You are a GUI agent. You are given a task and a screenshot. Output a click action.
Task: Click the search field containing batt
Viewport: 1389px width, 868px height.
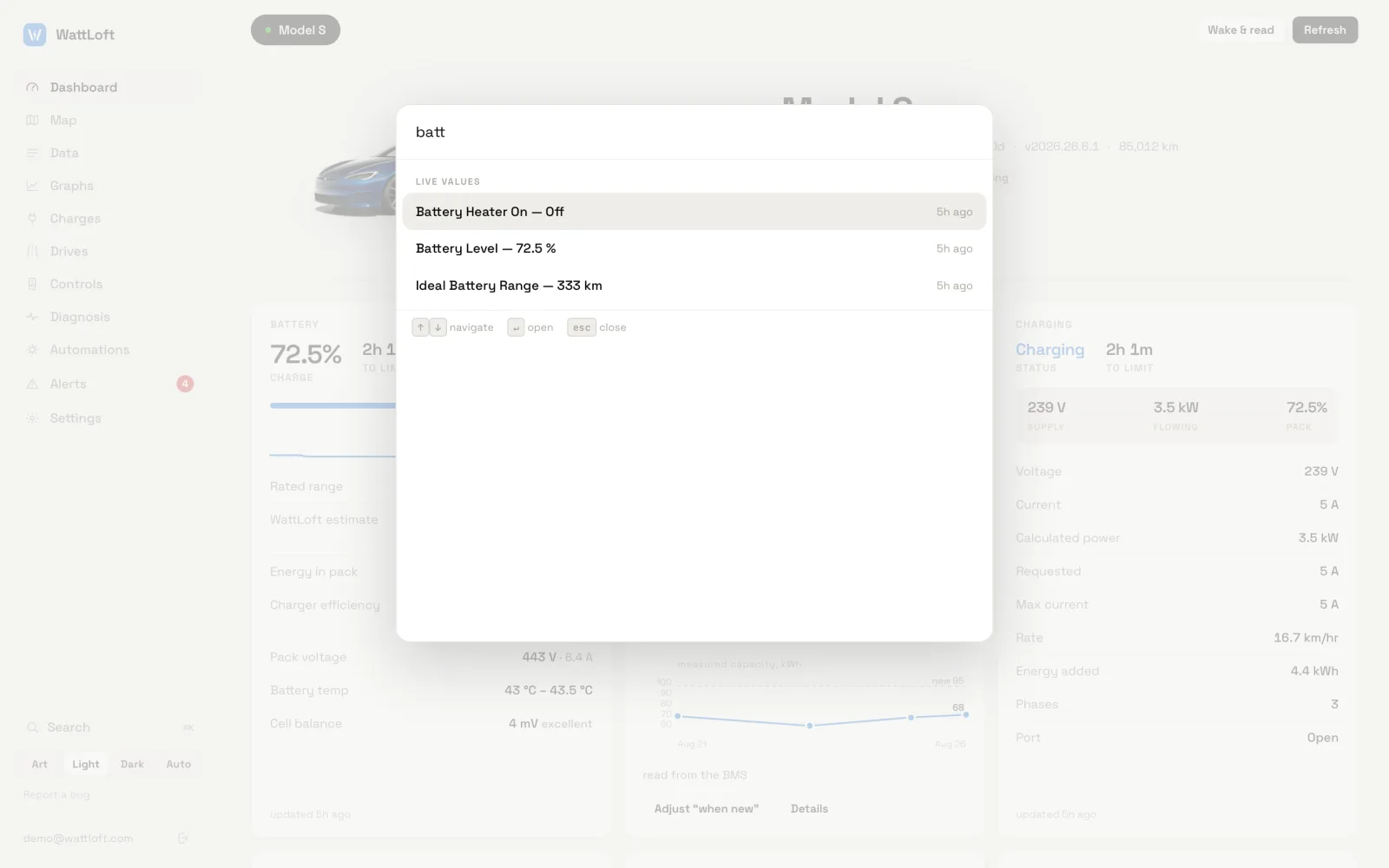[694, 132]
